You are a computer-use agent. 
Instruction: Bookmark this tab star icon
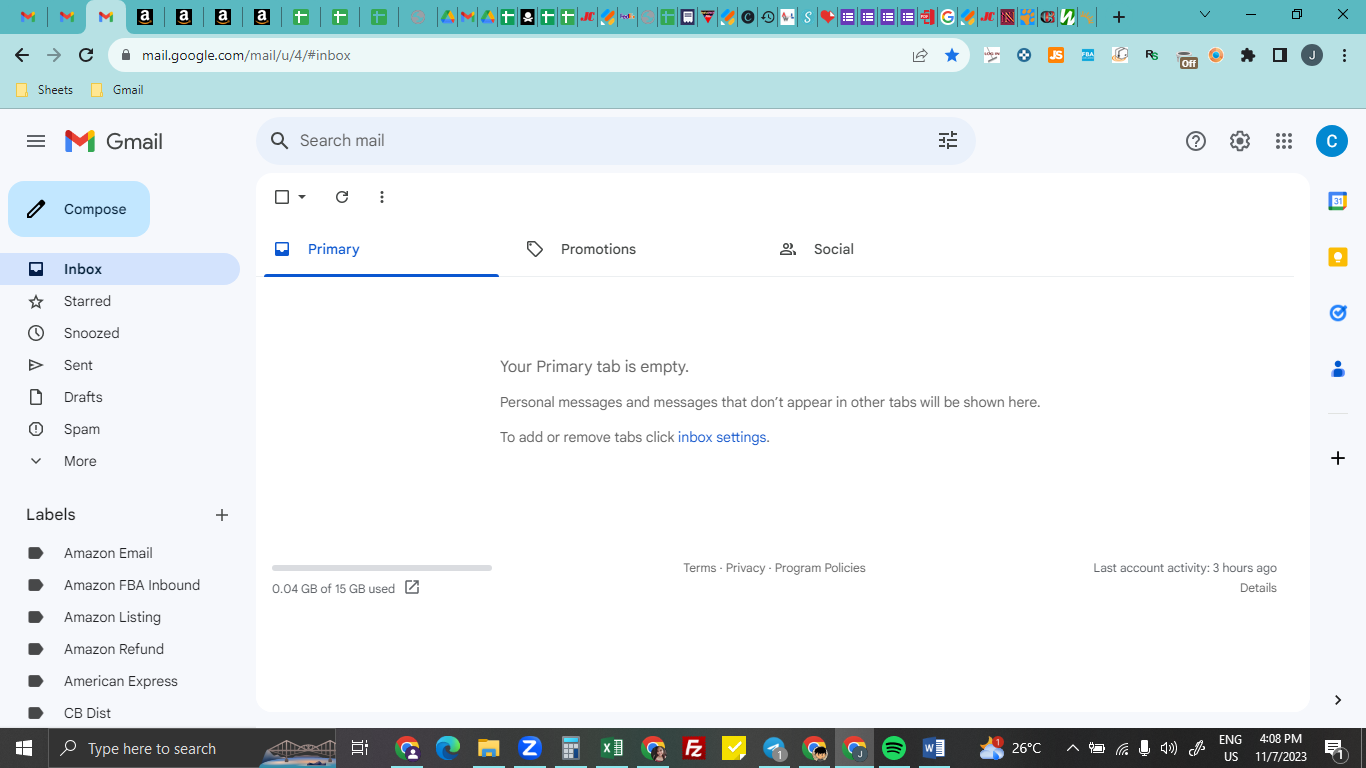(952, 55)
